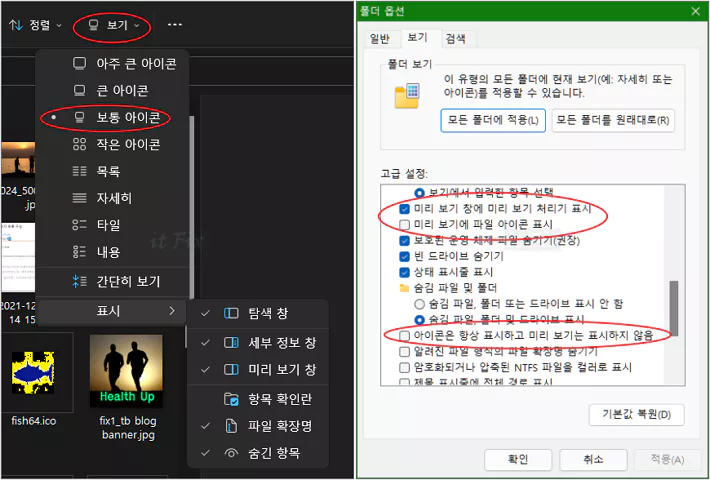Toggle 탐색 창 navigation pane
Image resolution: width=710 pixels, height=480 pixels.
point(258,313)
